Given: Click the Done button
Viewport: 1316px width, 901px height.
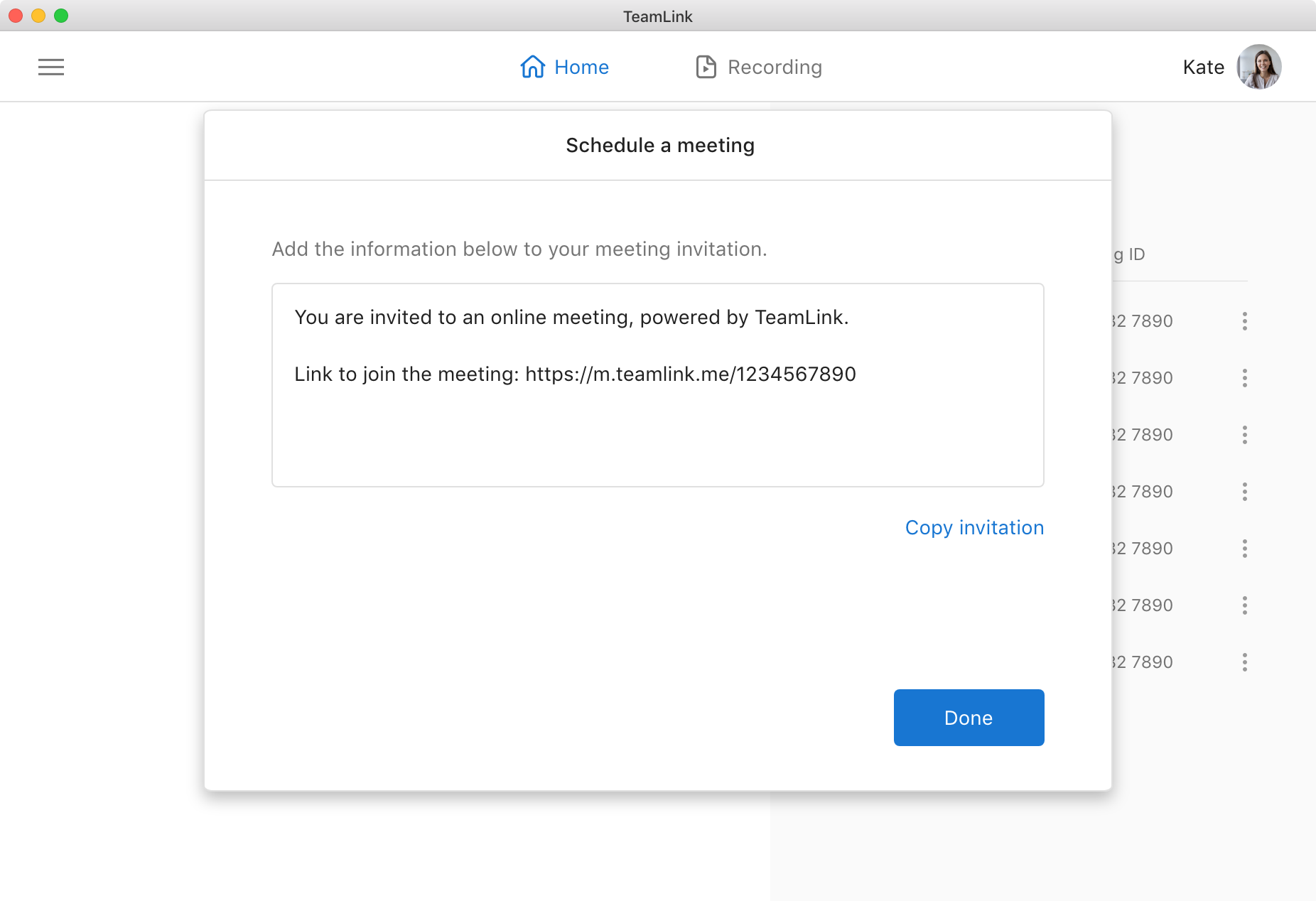Looking at the screenshot, I should 969,718.
